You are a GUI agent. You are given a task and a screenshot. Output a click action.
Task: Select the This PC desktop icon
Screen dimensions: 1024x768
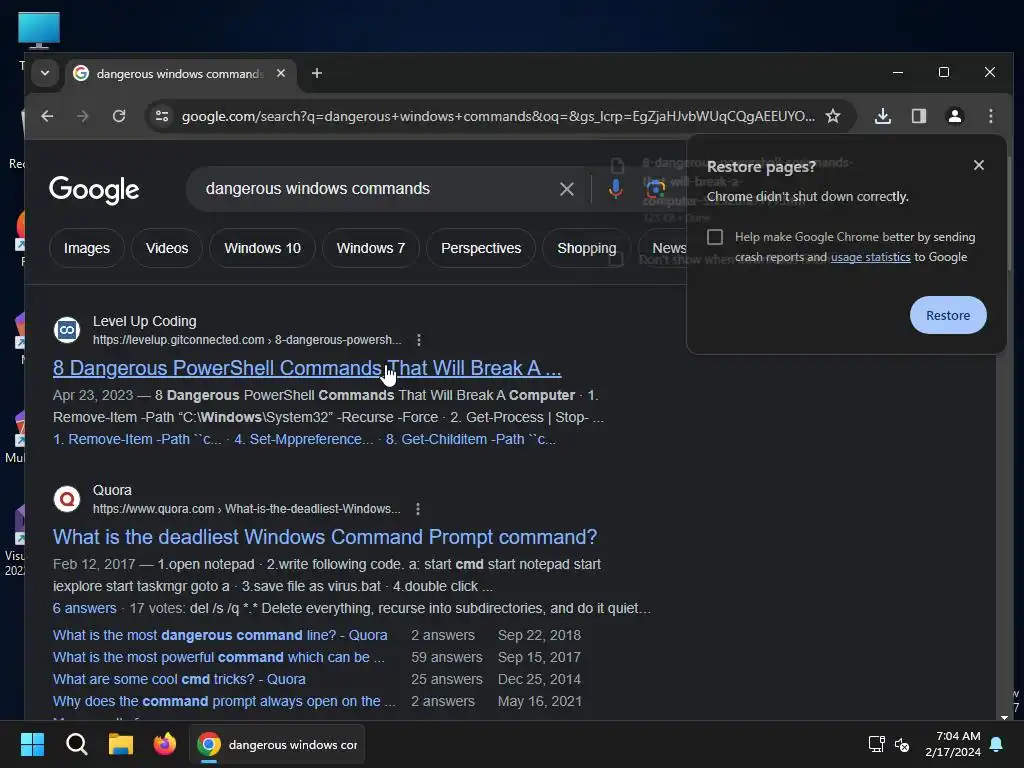pyautogui.click(x=39, y=30)
